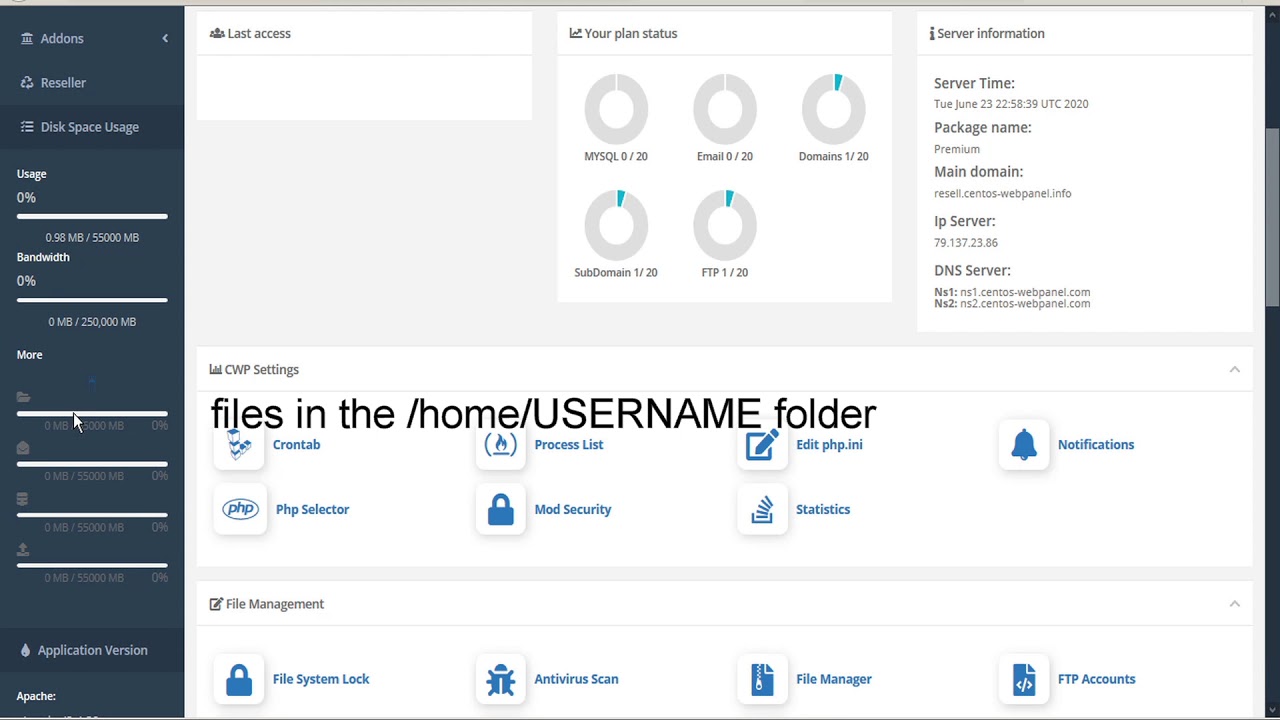The height and width of the screenshot is (720, 1280).
Task: Open the File Manager link
Action: [834, 679]
